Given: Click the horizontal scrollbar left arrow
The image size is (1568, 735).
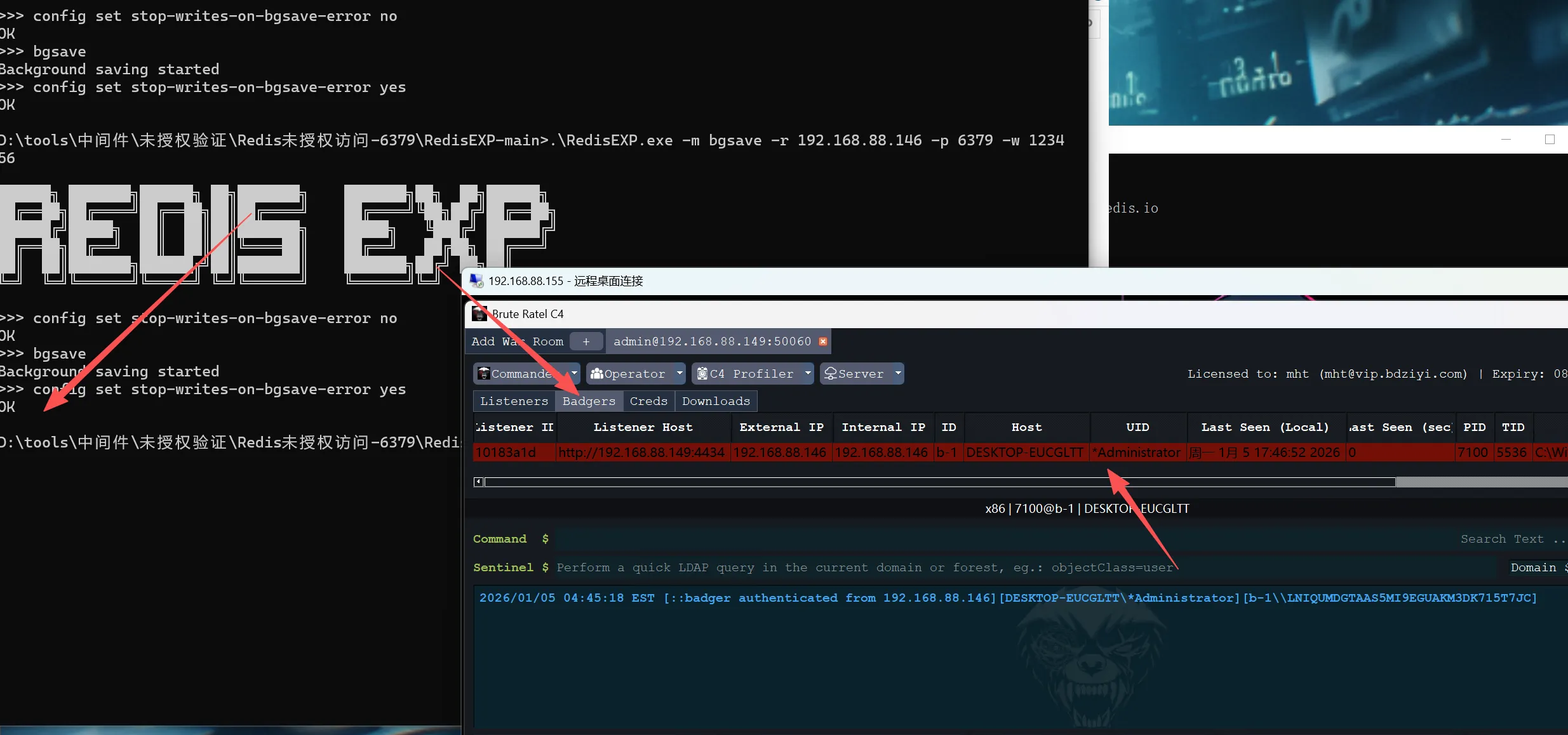Looking at the screenshot, I should [478, 482].
